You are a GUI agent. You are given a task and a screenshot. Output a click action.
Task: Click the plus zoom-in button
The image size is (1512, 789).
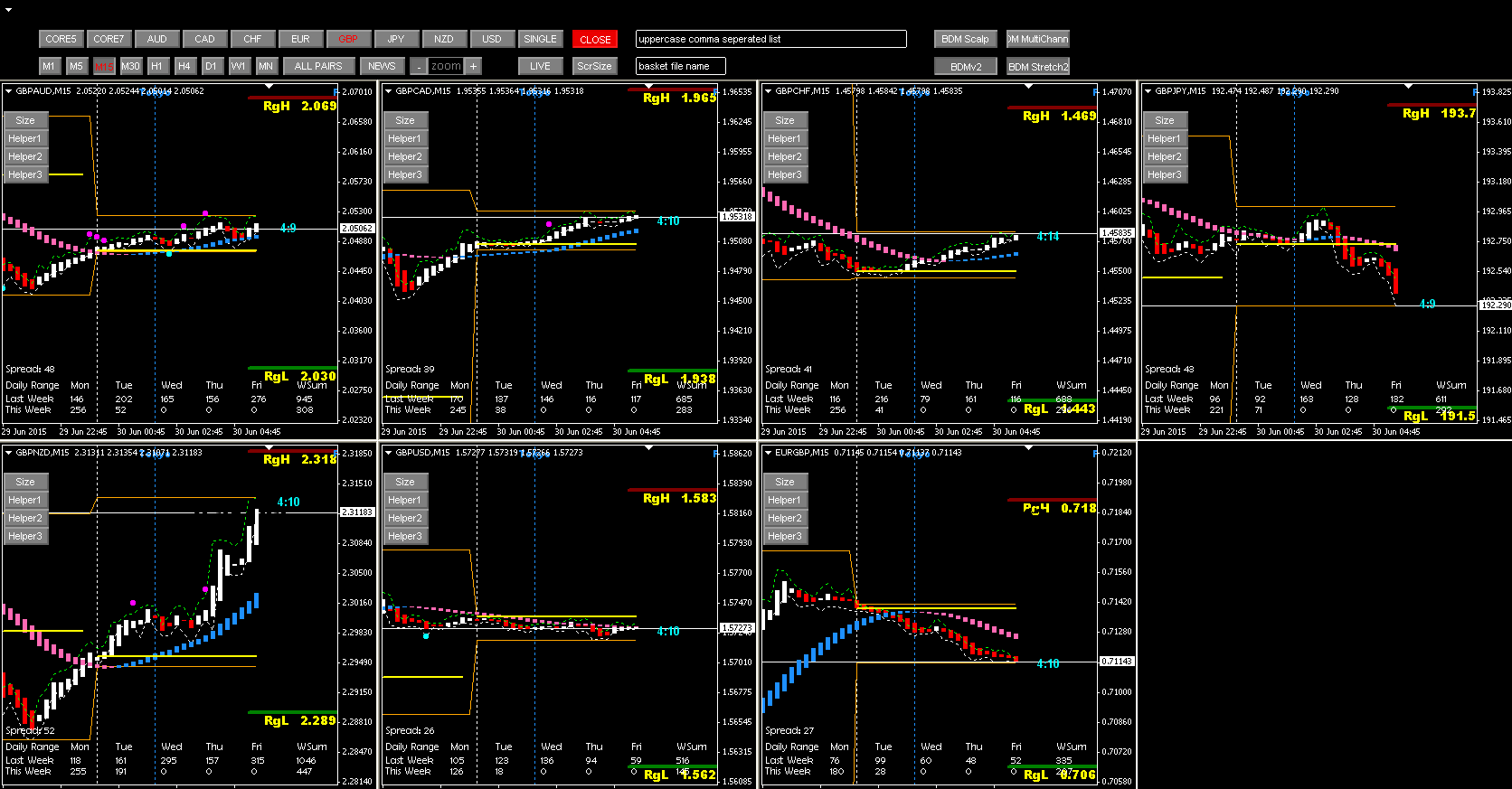click(x=473, y=66)
